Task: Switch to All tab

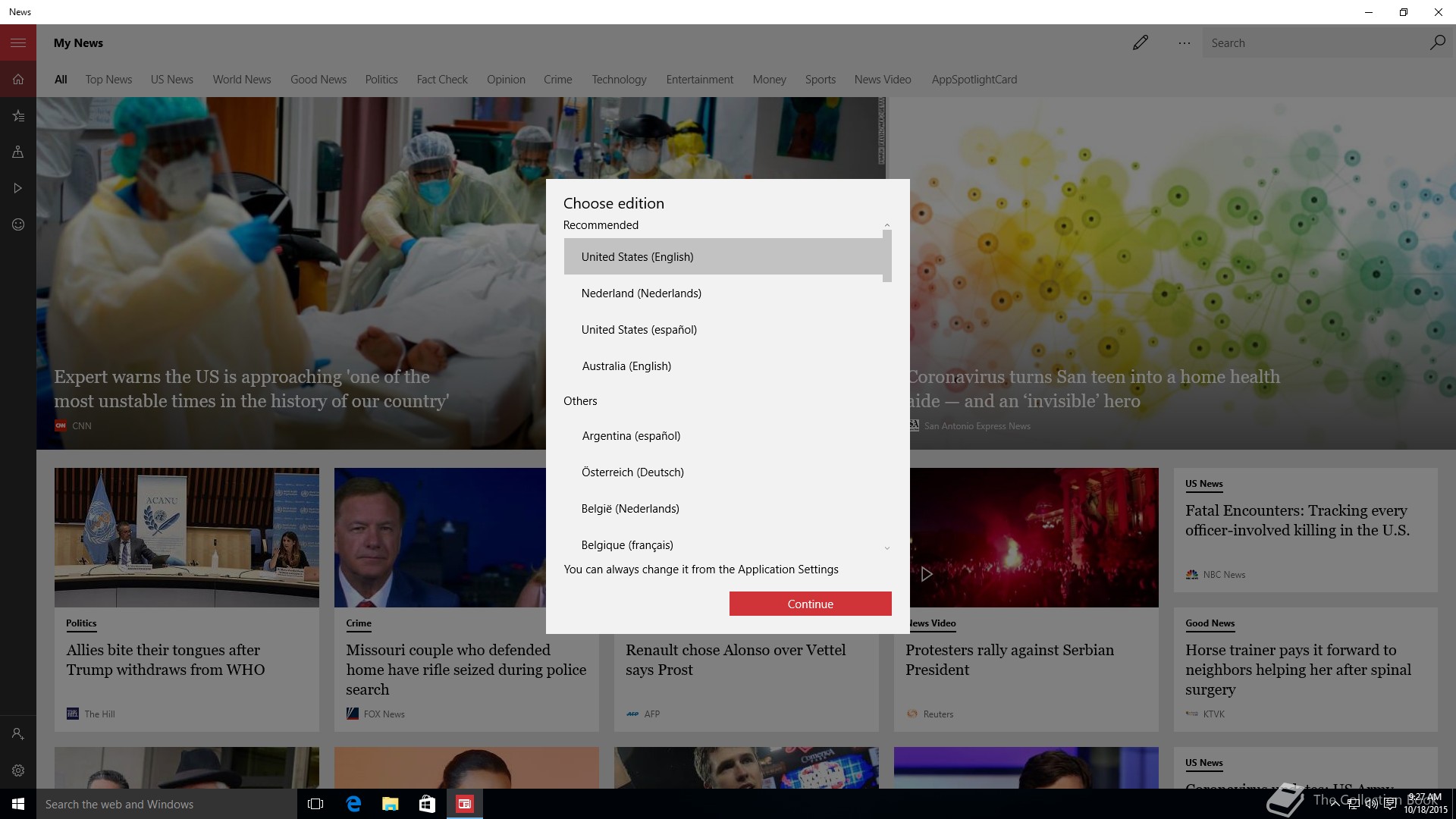Action: click(61, 80)
